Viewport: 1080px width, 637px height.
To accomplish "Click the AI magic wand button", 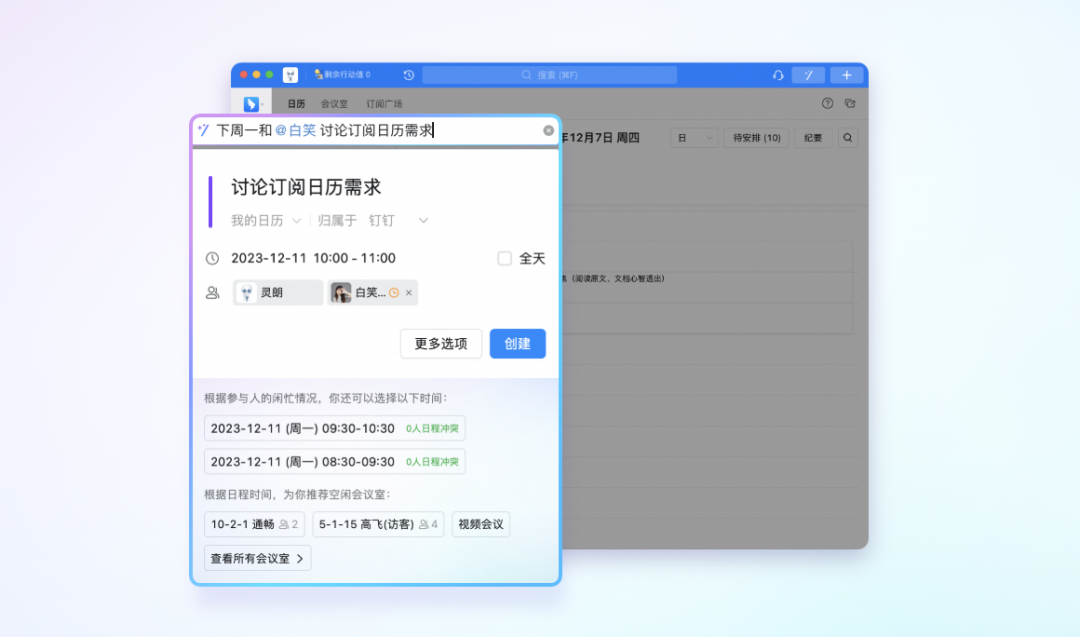I will (x=808, y=75).
